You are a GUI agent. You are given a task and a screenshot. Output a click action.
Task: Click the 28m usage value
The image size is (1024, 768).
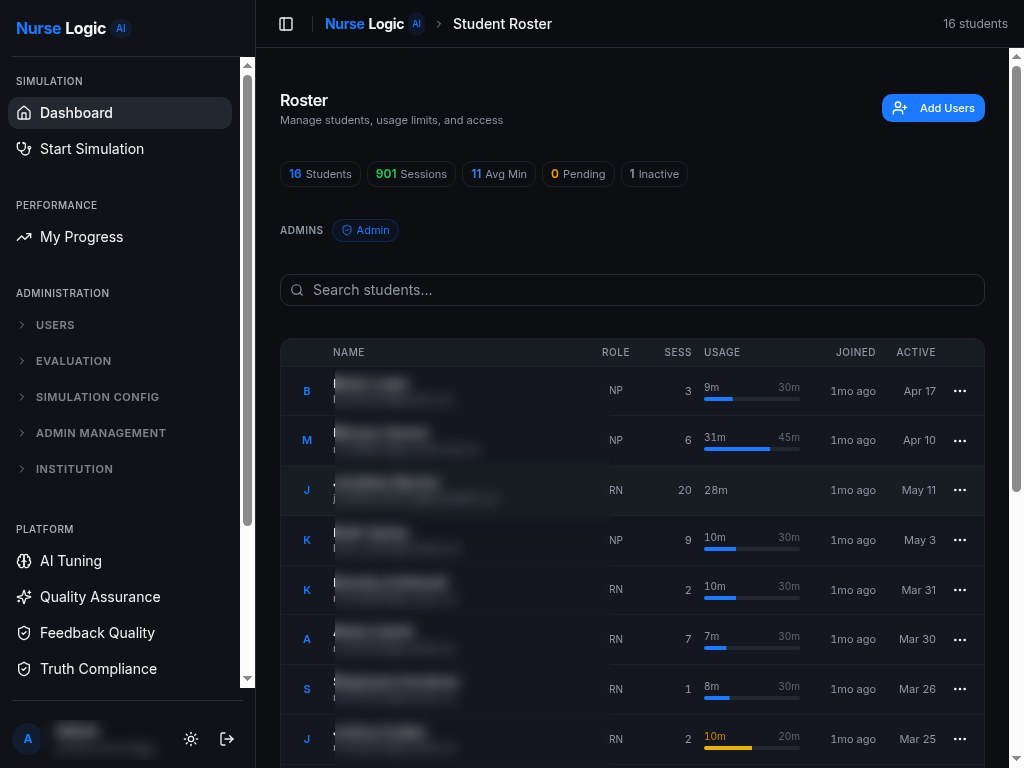coord(716,490)
